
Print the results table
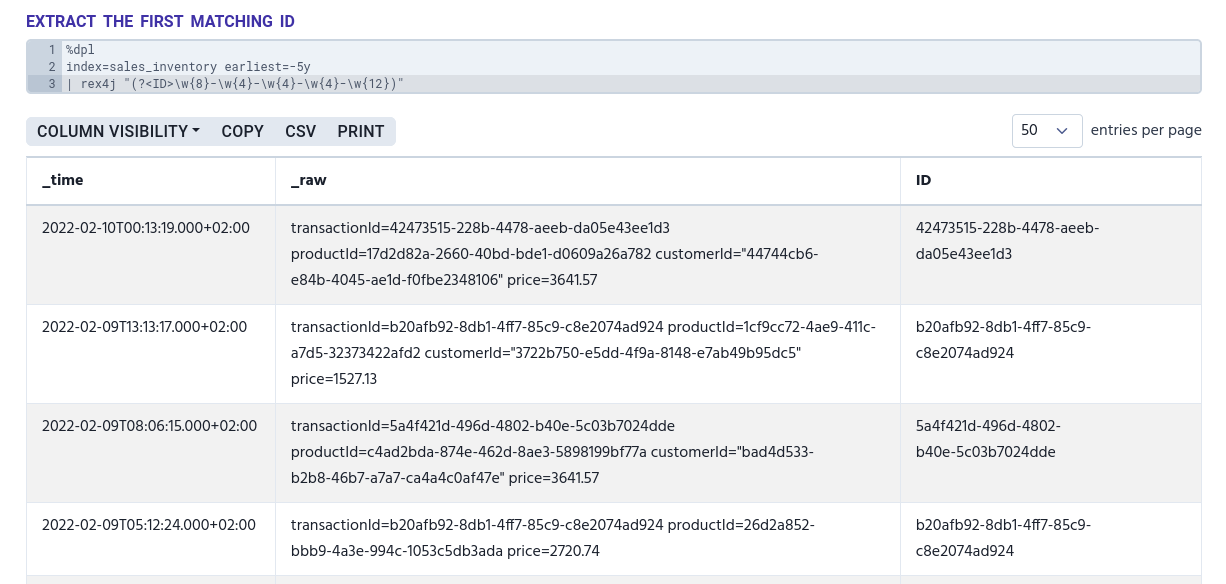(x=360, y=131)
